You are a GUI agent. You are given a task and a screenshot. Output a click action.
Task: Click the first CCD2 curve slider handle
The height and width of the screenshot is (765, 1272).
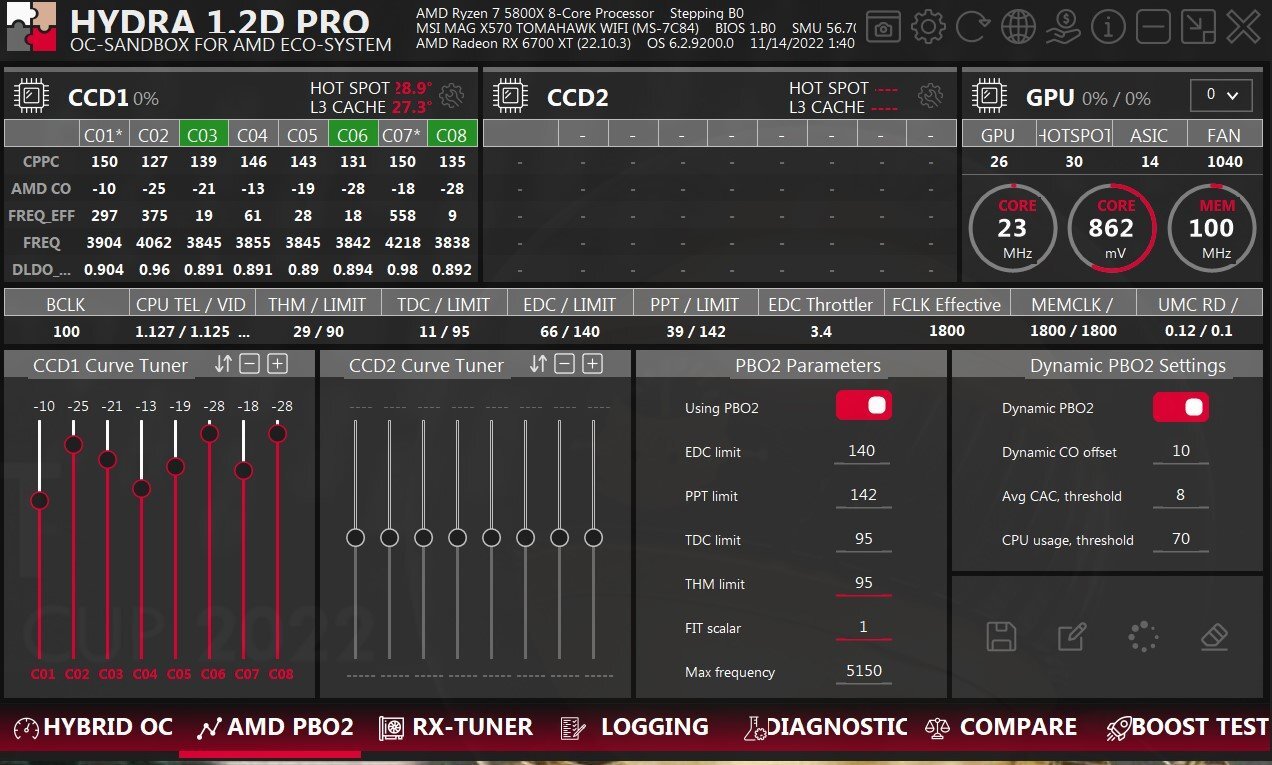pyautogui.click(x=355, y=538)
